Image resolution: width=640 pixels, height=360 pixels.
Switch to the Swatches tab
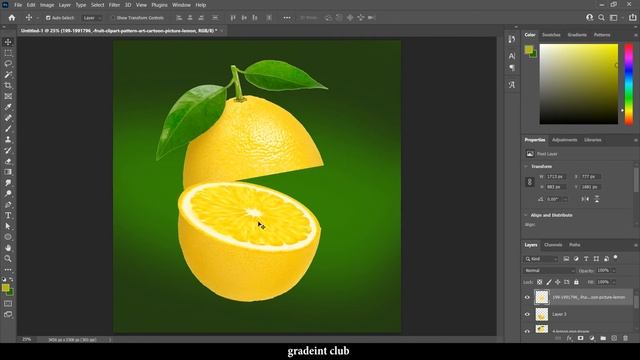point(551,35)
